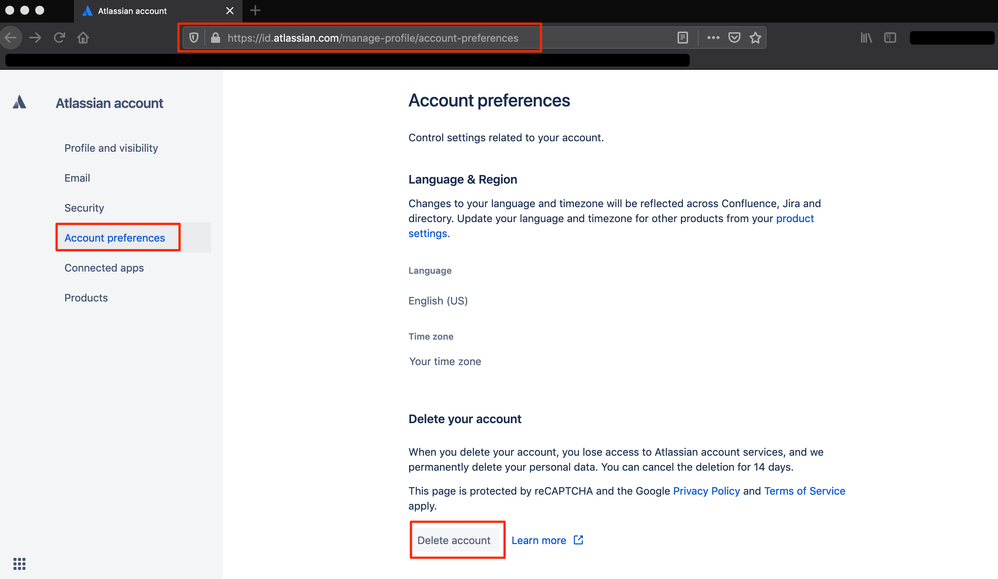Open Connected apps section
This screenshot has height=579, width=998.
[x=104, y=268]
